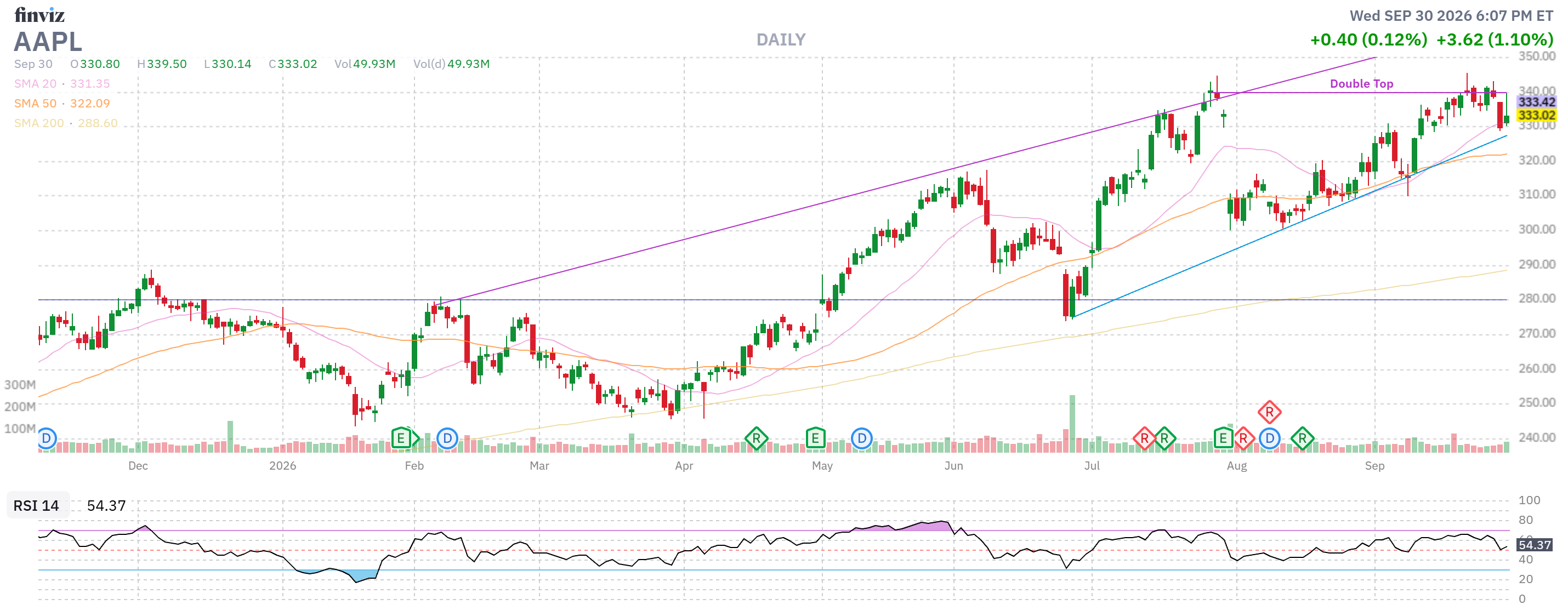This screenshot has width=1568, height=616.
Task: Click the SMA 20 legend entry
Action: tap(62, 83)
